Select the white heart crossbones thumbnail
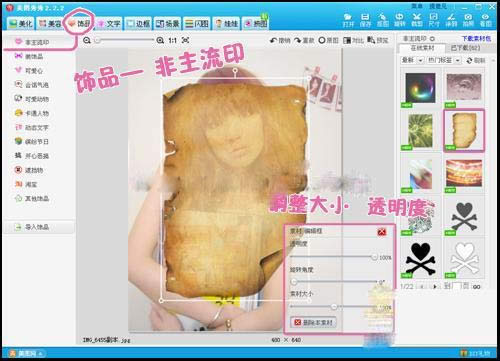Viewport: 500px width, 361px height. pyautogui.click(x=464, y=259)
